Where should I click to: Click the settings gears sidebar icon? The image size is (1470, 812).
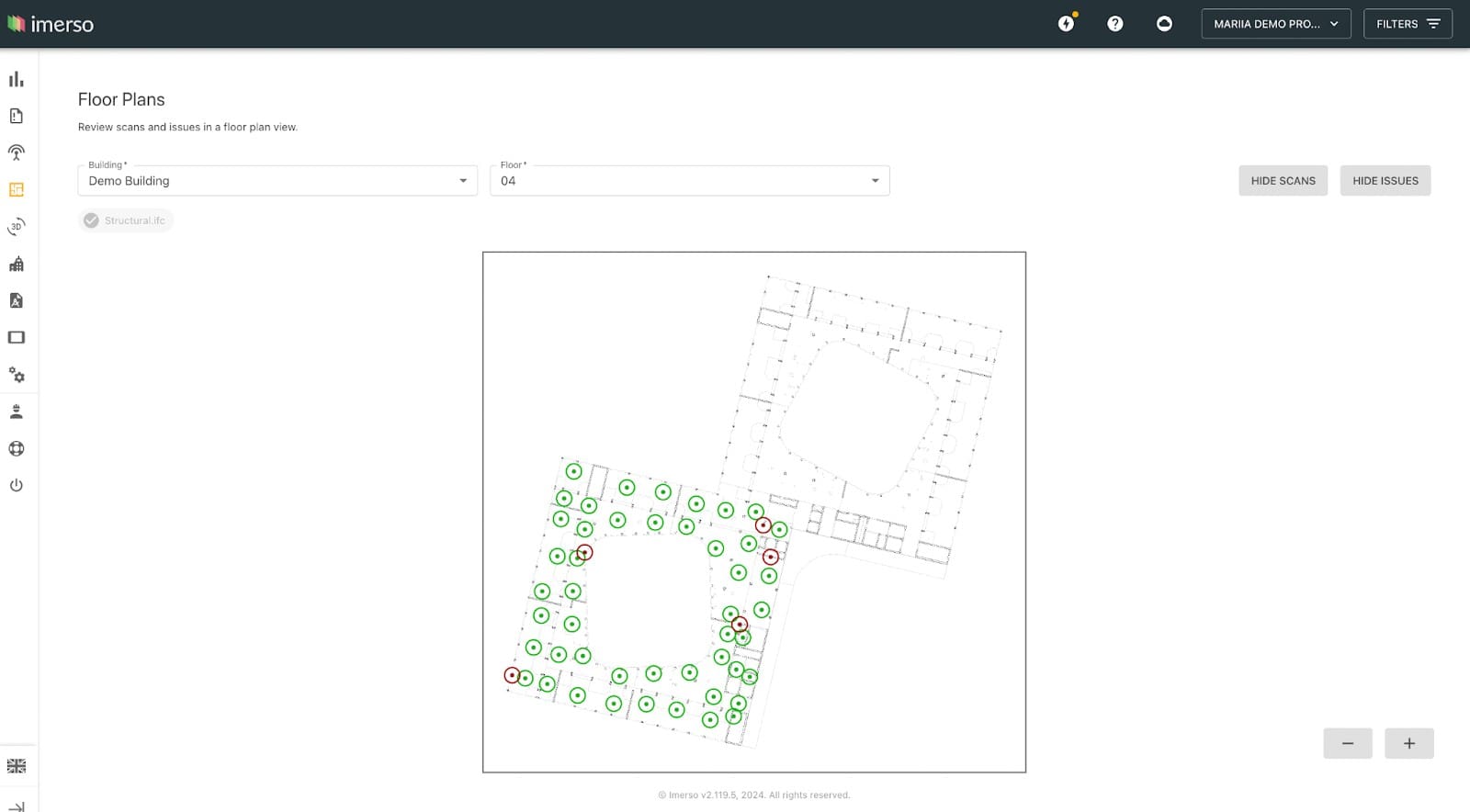point(16,375)
